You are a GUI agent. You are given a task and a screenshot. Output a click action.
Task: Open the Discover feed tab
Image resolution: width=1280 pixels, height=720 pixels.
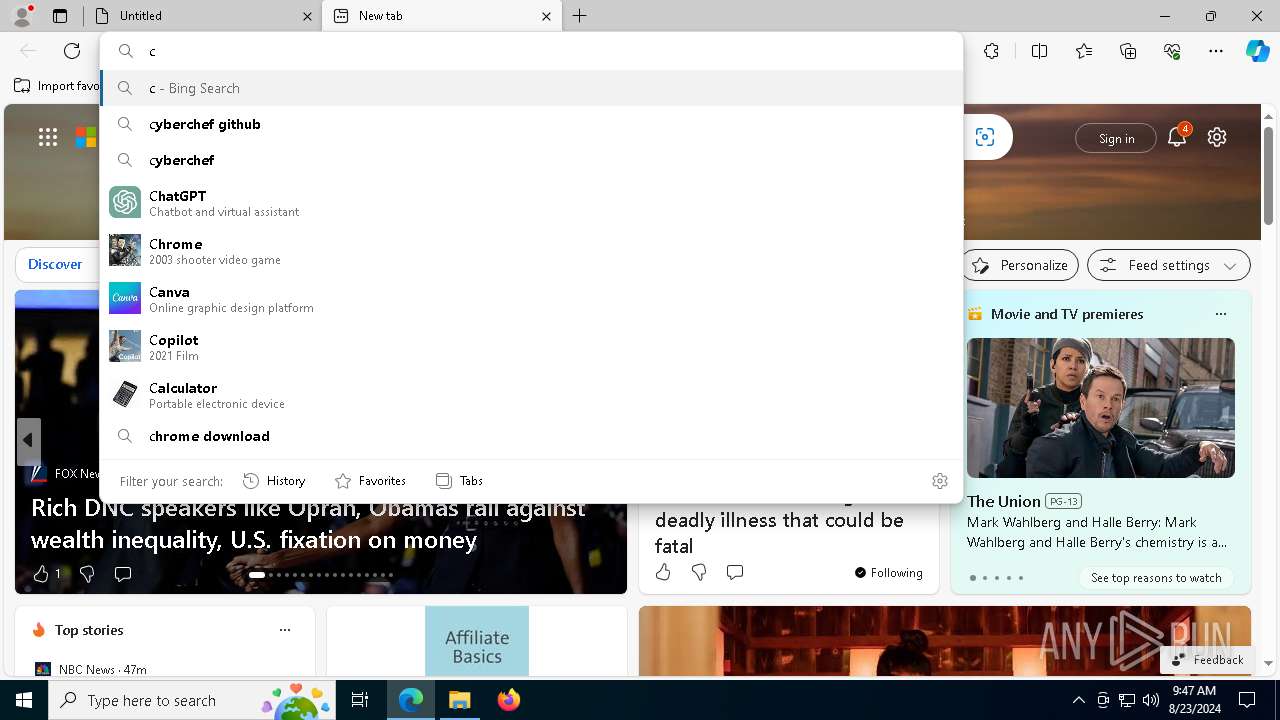coord(55,264)
